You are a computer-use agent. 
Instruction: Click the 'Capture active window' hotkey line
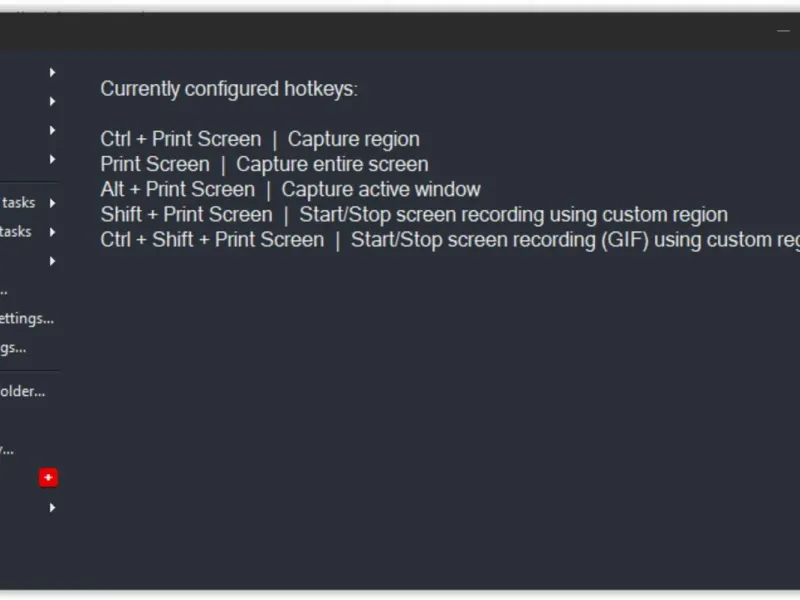(x=290, y=190)
